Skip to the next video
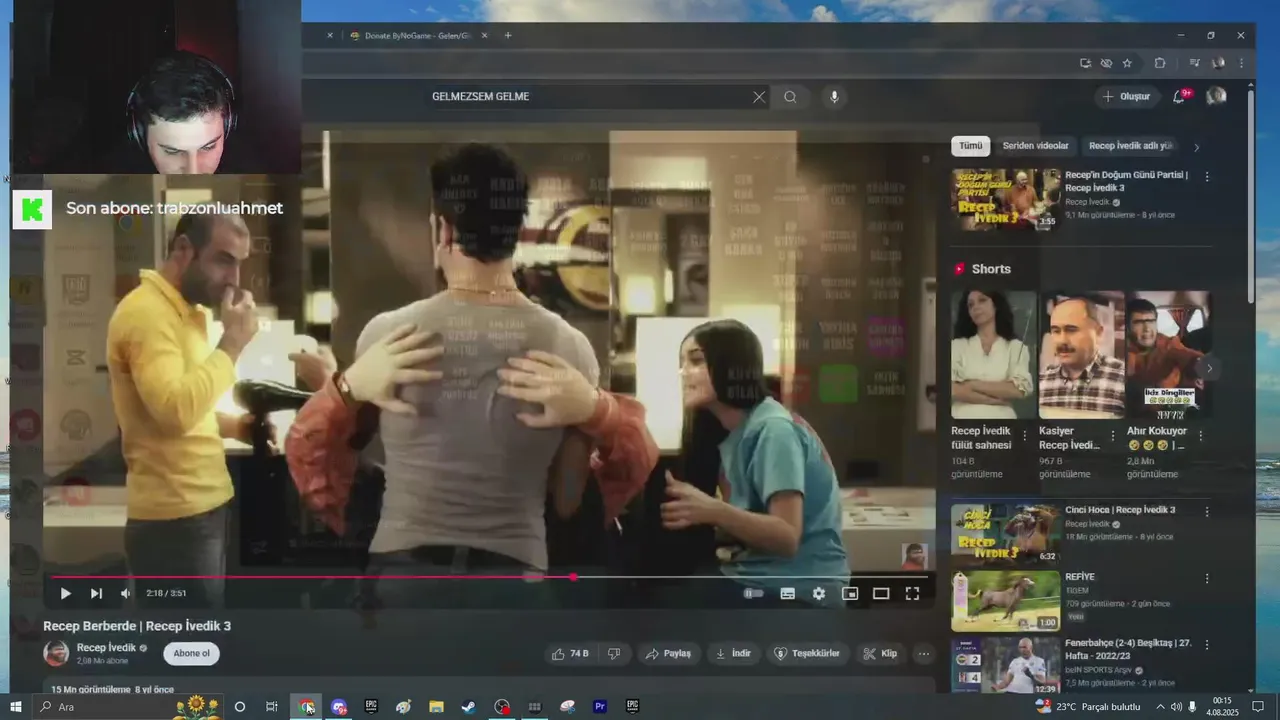Viewport: 1280px width, 720px height. 96,593
